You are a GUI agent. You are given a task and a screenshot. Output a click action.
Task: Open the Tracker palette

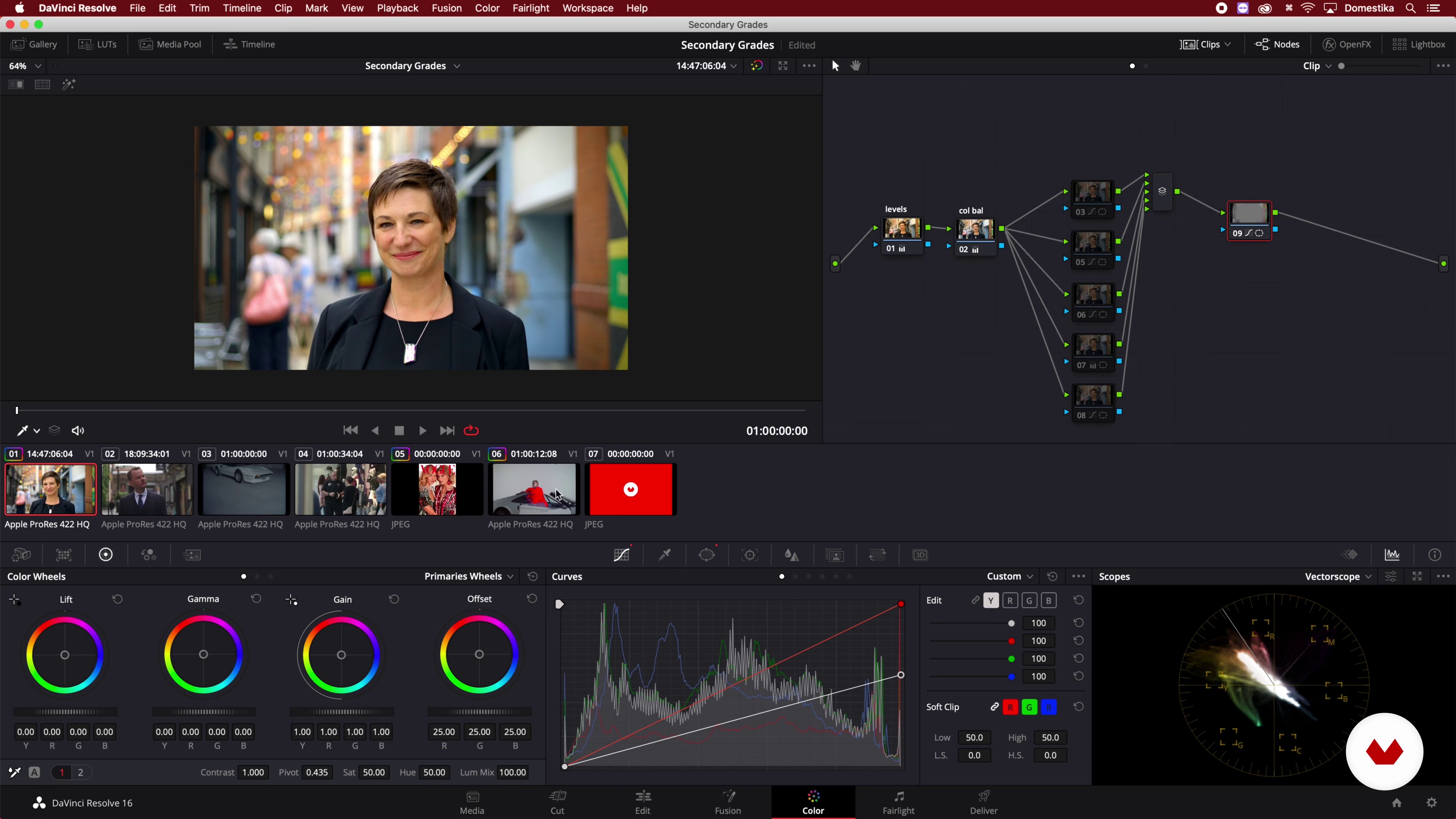(x=750, y=555)
